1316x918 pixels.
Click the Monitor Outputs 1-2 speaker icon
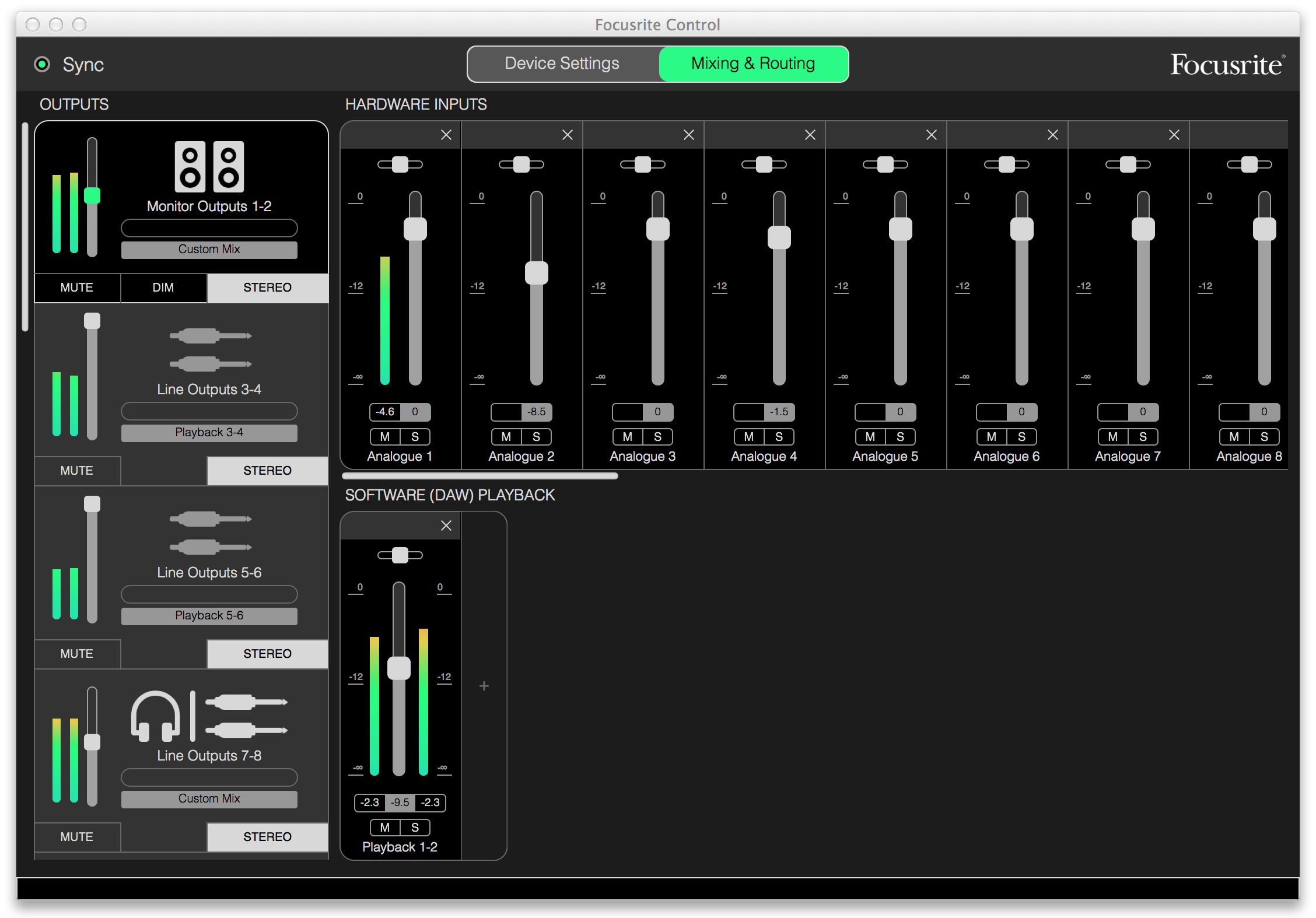[209, 167]
